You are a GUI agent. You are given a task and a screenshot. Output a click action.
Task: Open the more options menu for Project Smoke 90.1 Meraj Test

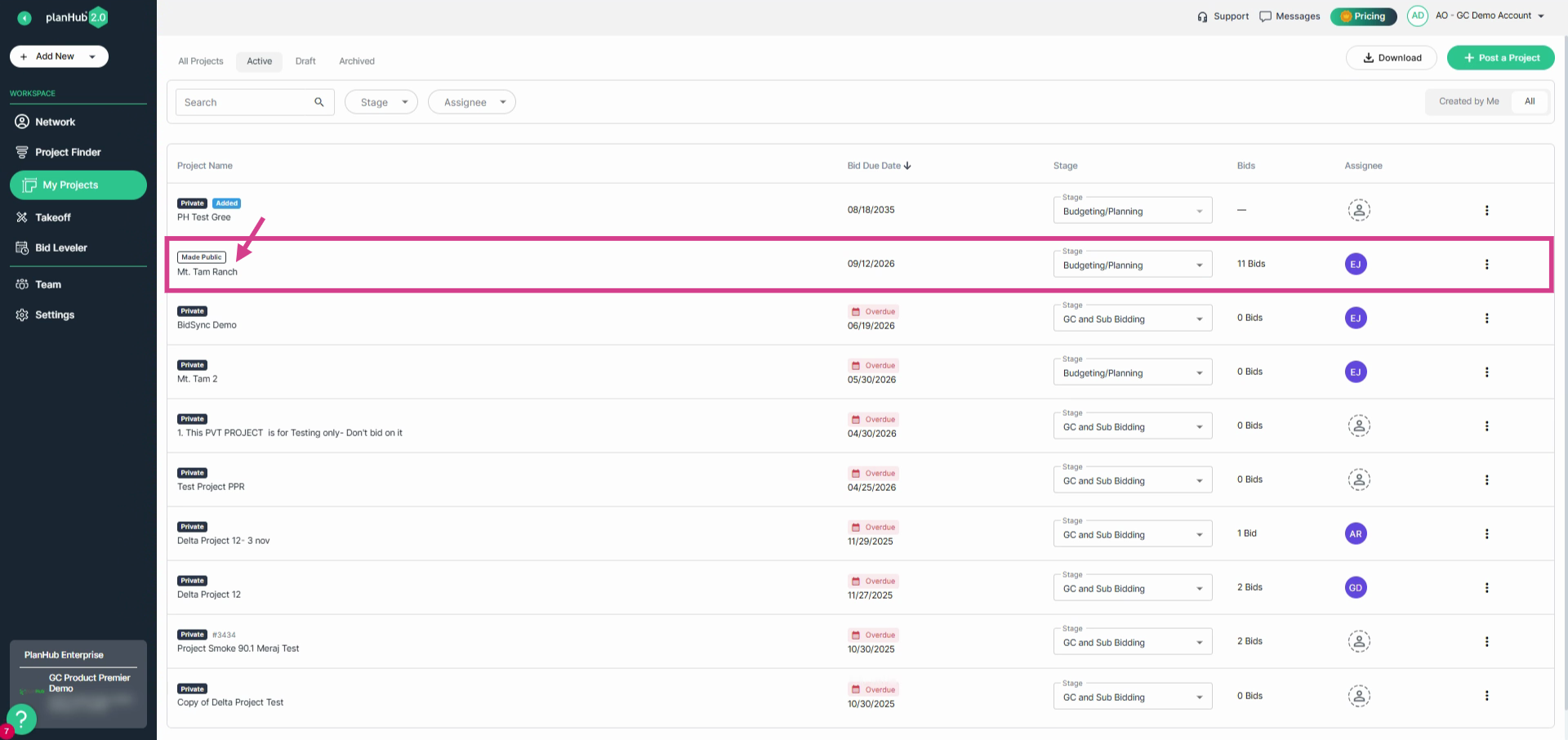click(1486, 641)
